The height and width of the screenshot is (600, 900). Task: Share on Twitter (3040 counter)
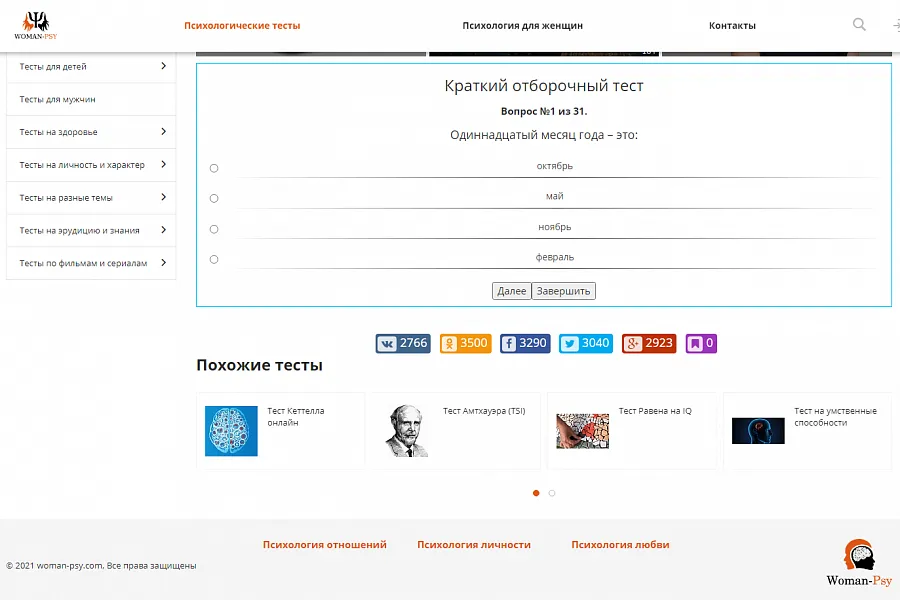(585, 343)
